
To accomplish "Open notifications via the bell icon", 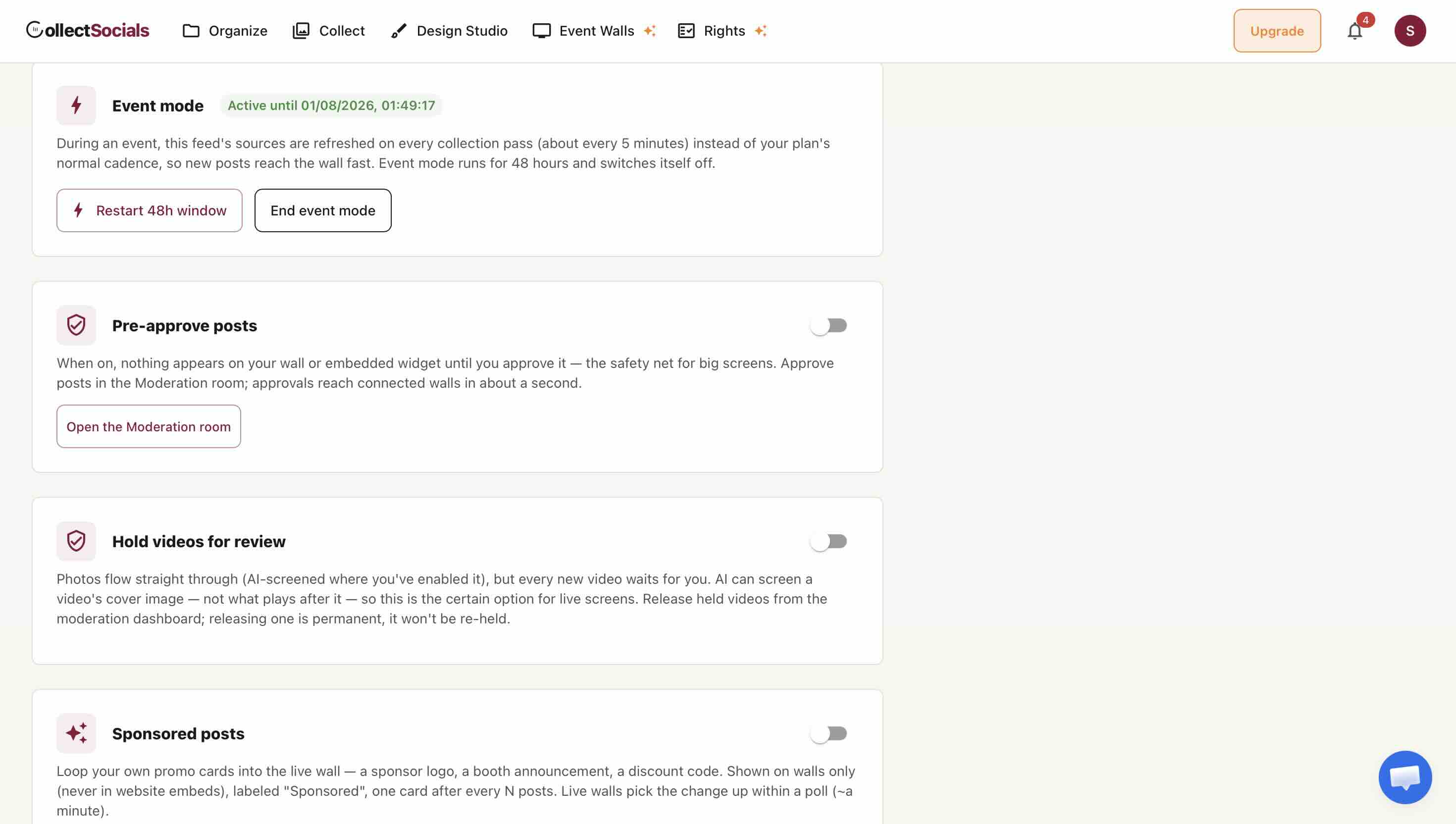I will click(x=1354, y=32).
